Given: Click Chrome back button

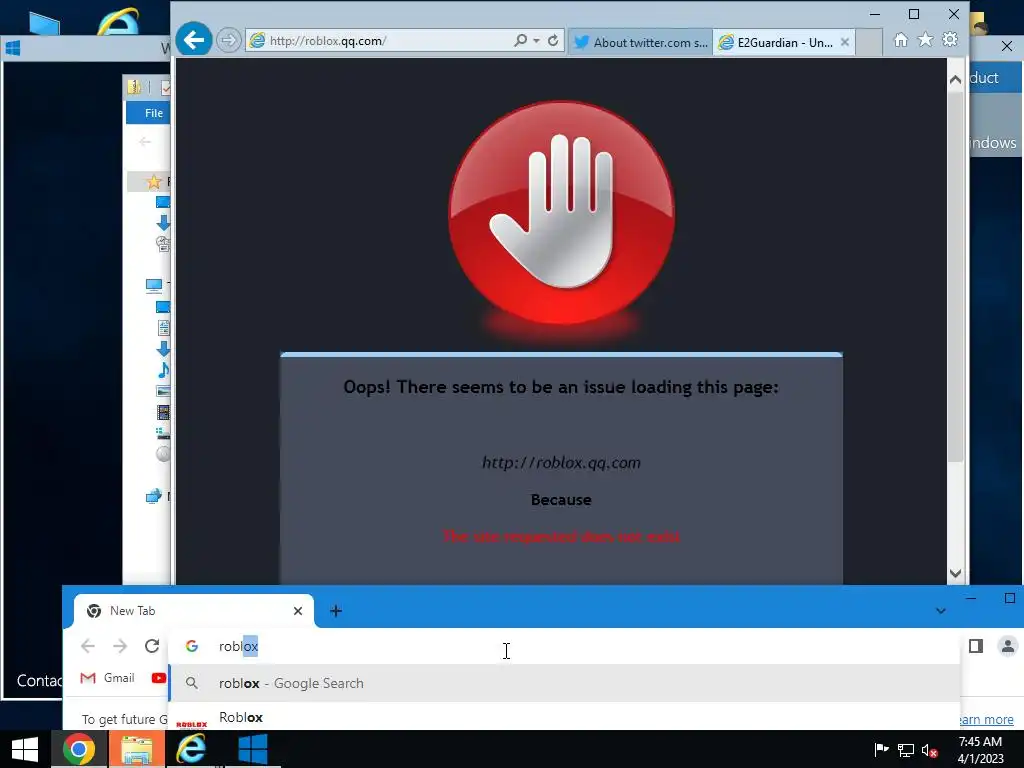Looking at the screenshot, I should tap(88, 646).
